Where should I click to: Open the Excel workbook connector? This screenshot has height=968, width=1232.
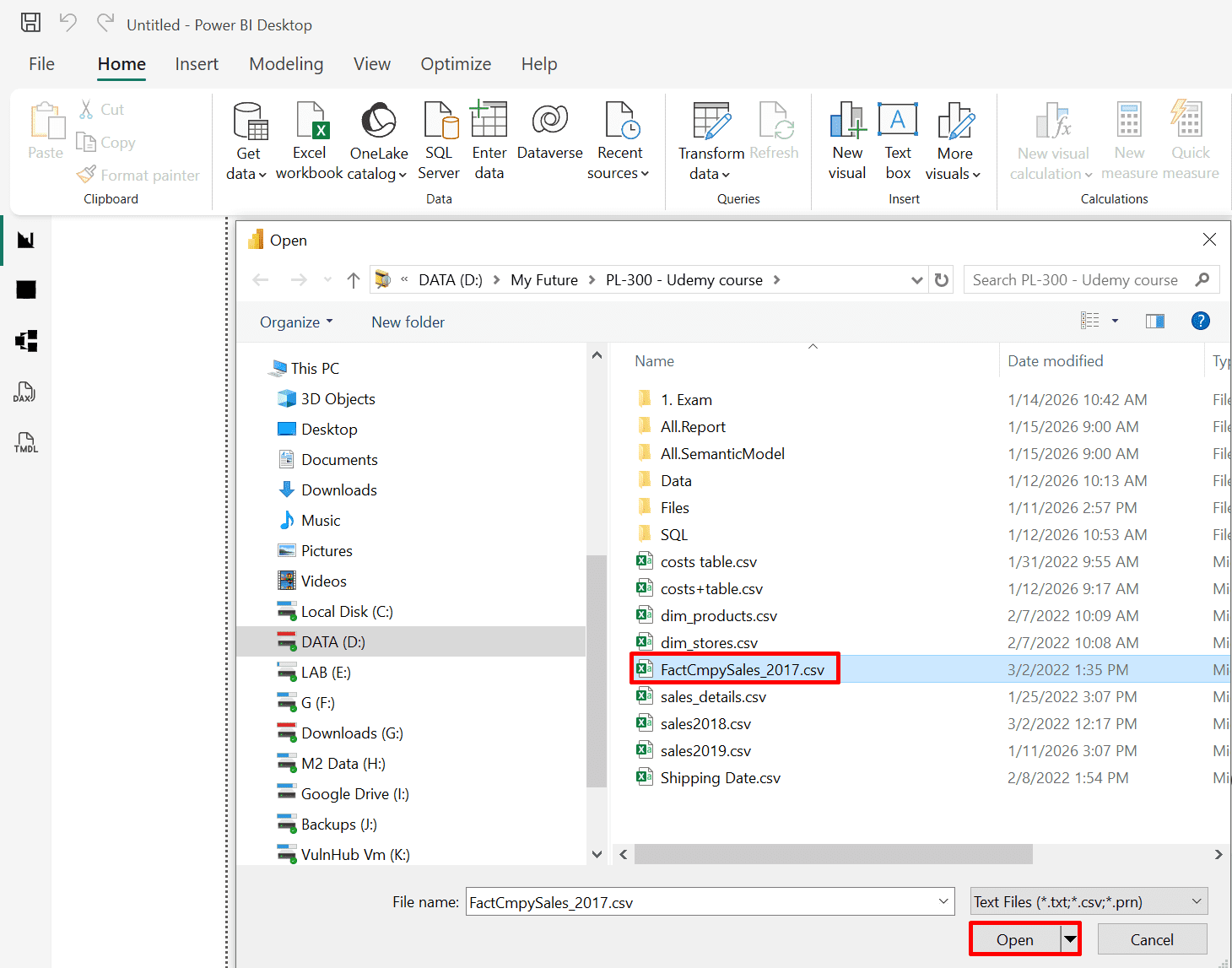pos(310,122)
